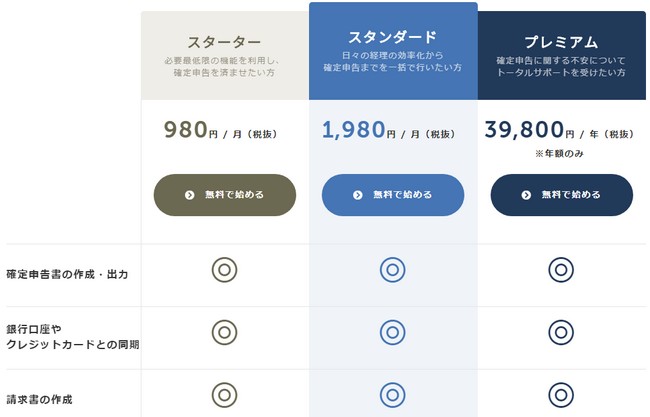Screen dimensions: 650x417
Task: Select the スタンダード plan header
Action: [393, 51]
